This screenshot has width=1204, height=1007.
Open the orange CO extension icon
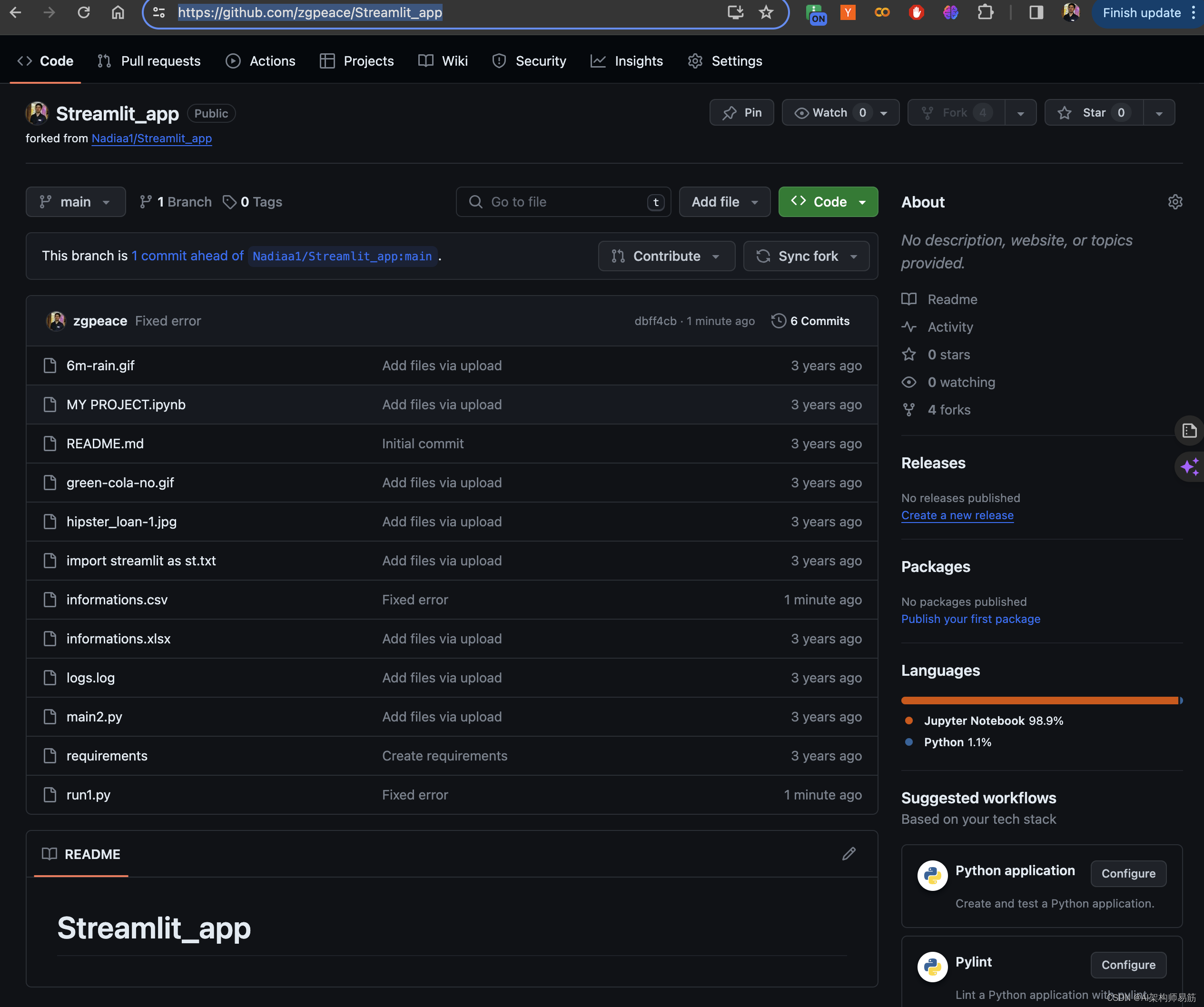(x=882, y=12)
